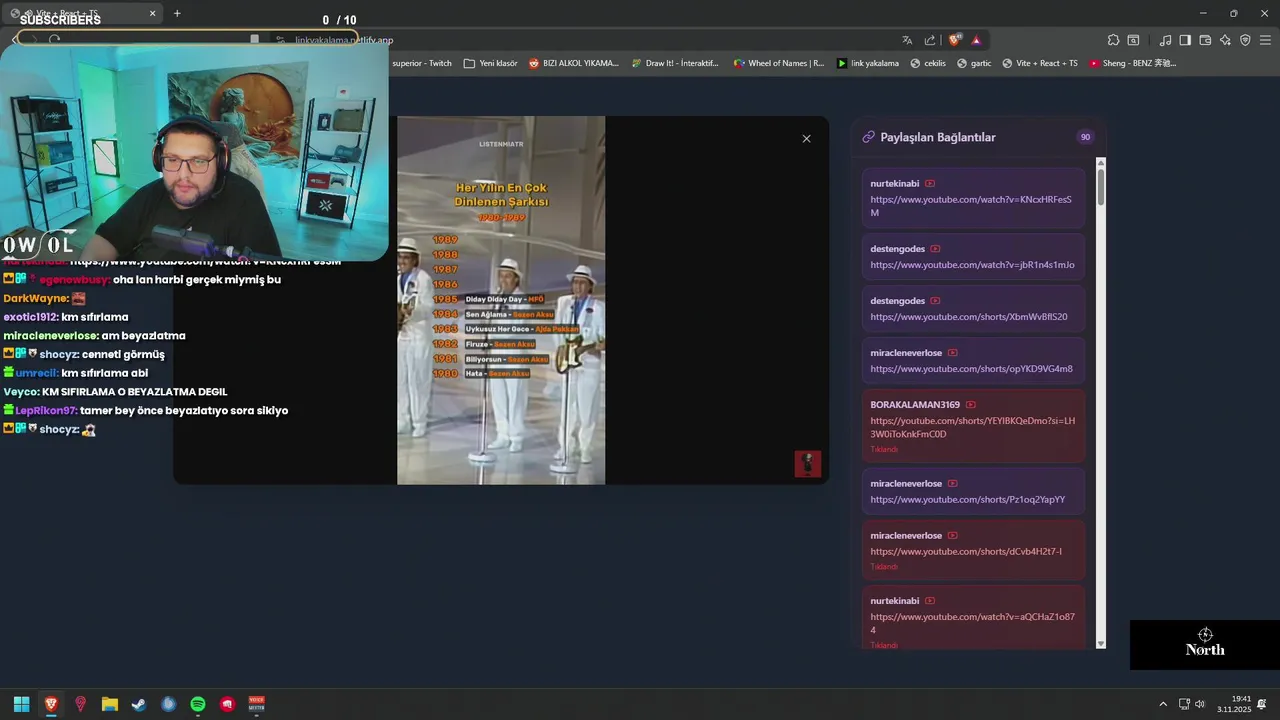The width and height of the screenshot is (1280, 720).
Task: Open the superior - Twitch bookmark
Action: coord(421,63)
